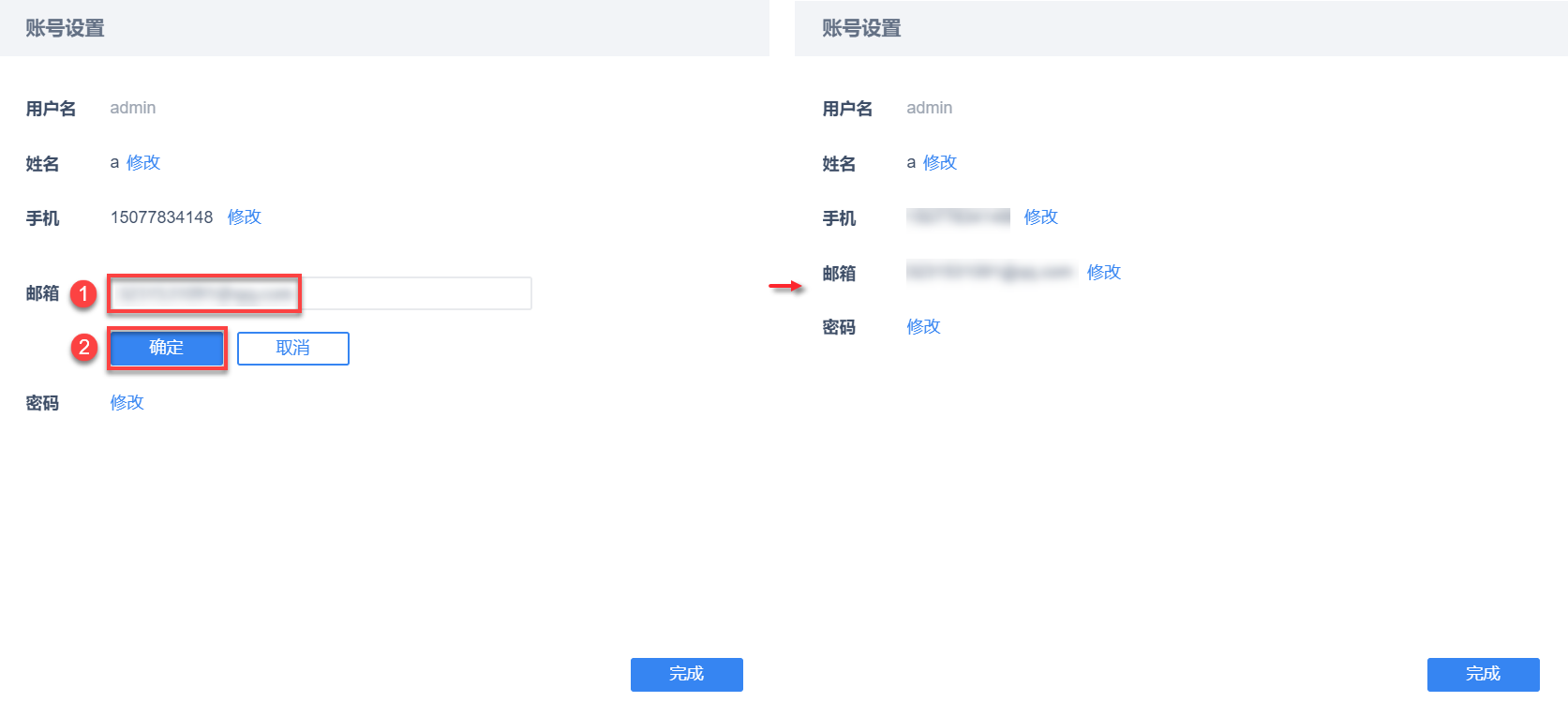
Task: Click the blurred email text in right panel
Action: [989, 273]
